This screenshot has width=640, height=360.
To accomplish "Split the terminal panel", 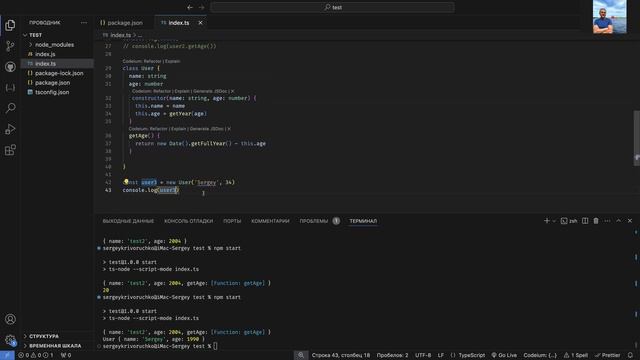I will pos(585,221).
